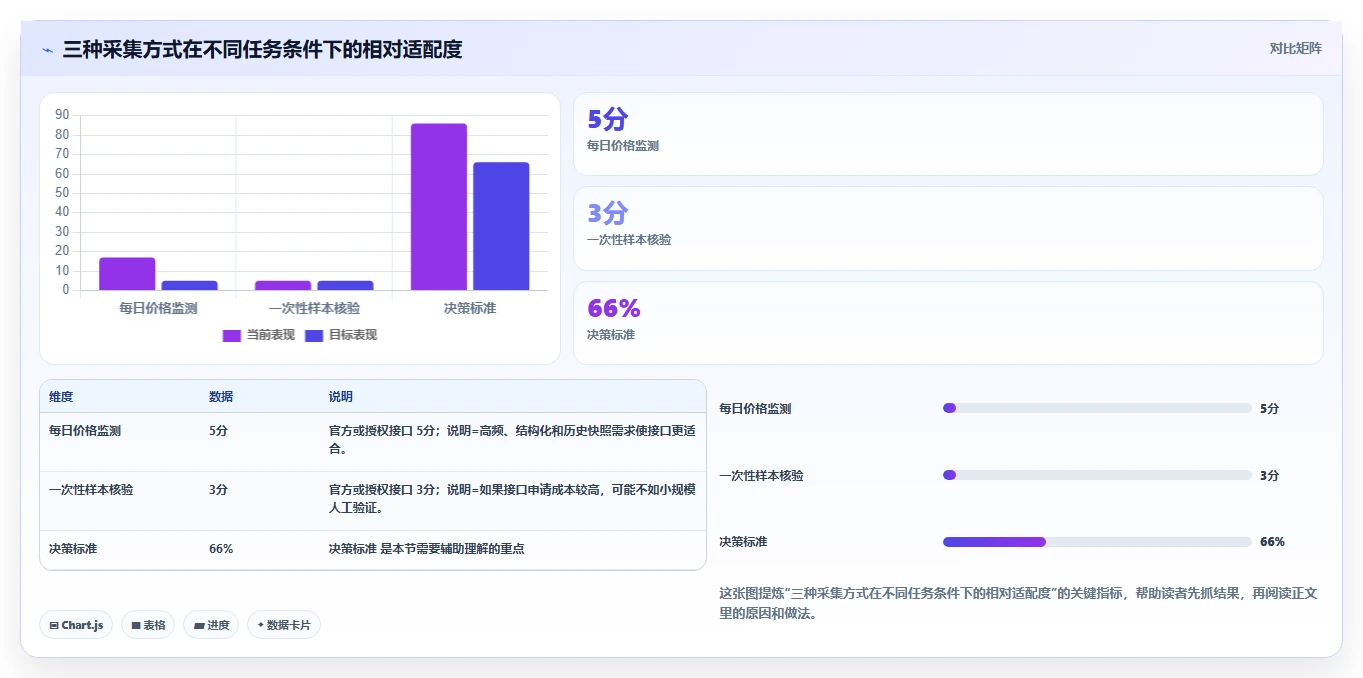The height and width of the screenshot is (678, 1363).
Task: Click the page title 三种采集方式 heading
Action: (262, 49)
